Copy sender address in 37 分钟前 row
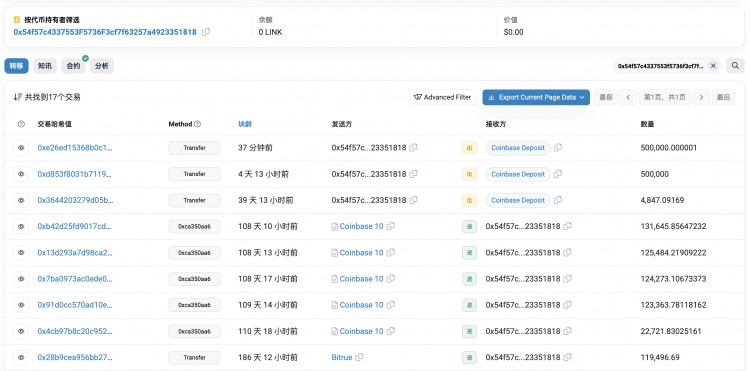The width and height of the screenshot is (750, 371). click(413, 148)
